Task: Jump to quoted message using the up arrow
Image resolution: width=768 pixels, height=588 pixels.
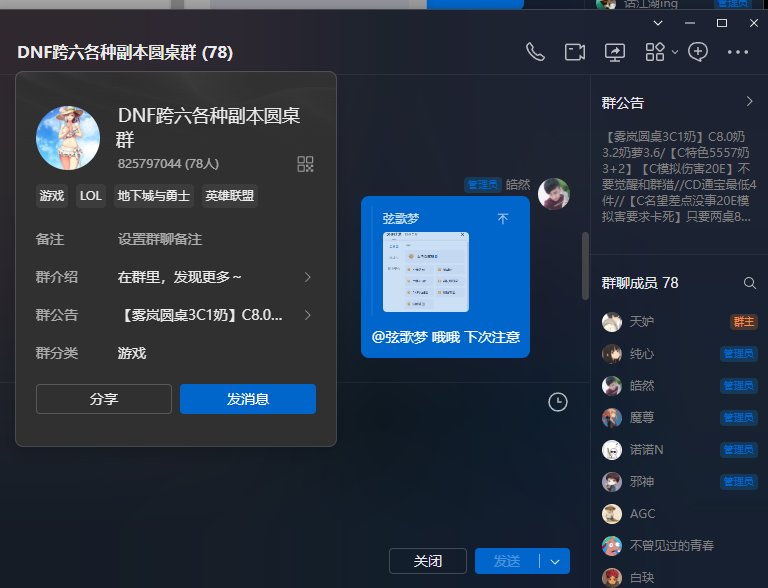Action: click(x=503, y=219)
